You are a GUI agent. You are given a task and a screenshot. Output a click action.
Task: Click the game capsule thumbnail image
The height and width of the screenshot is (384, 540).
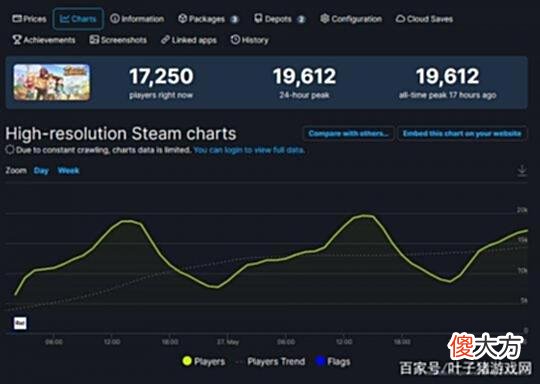pos(52,82)
